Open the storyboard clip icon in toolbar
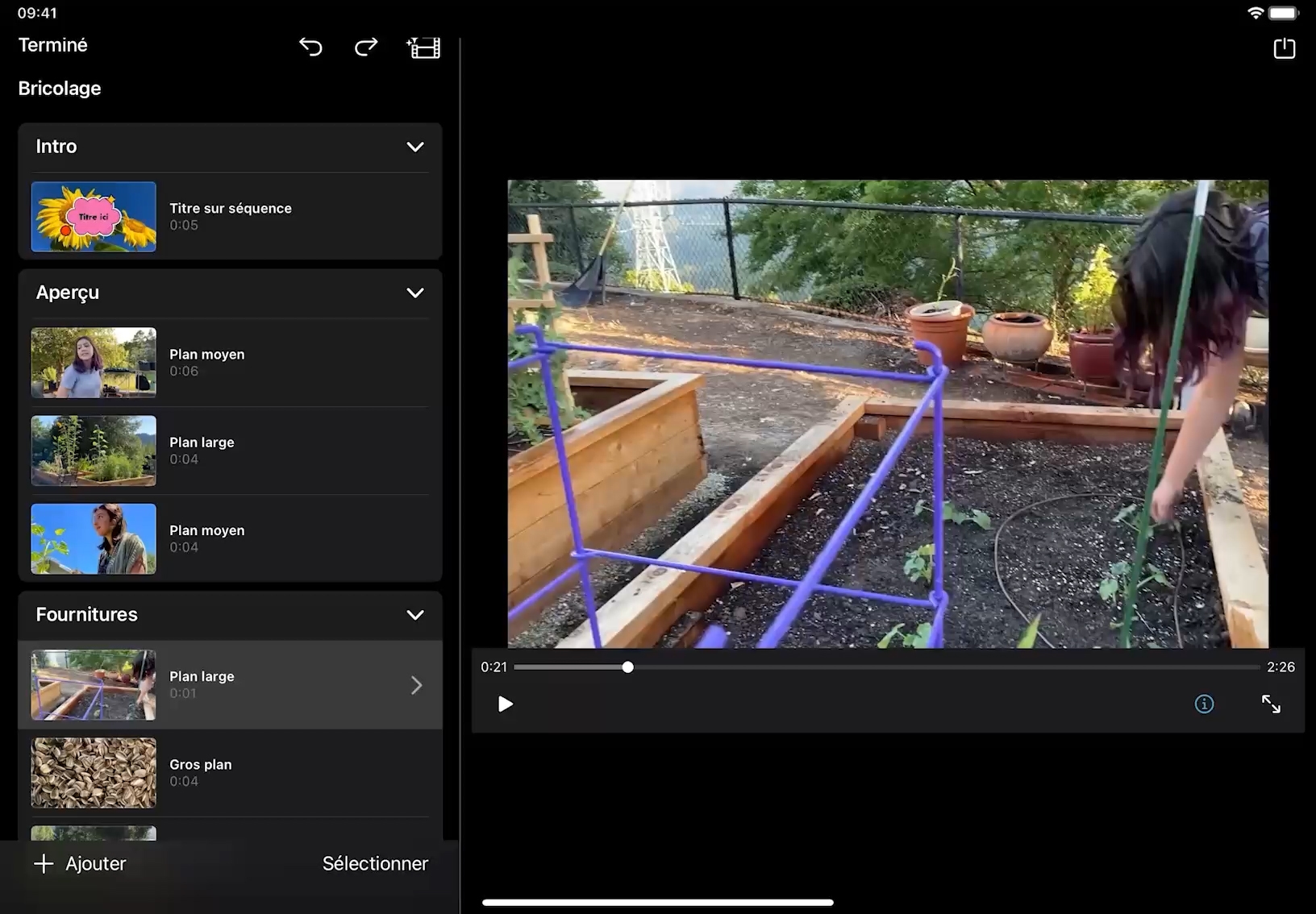Screen dimensions: 1316x914 (423, 48)
